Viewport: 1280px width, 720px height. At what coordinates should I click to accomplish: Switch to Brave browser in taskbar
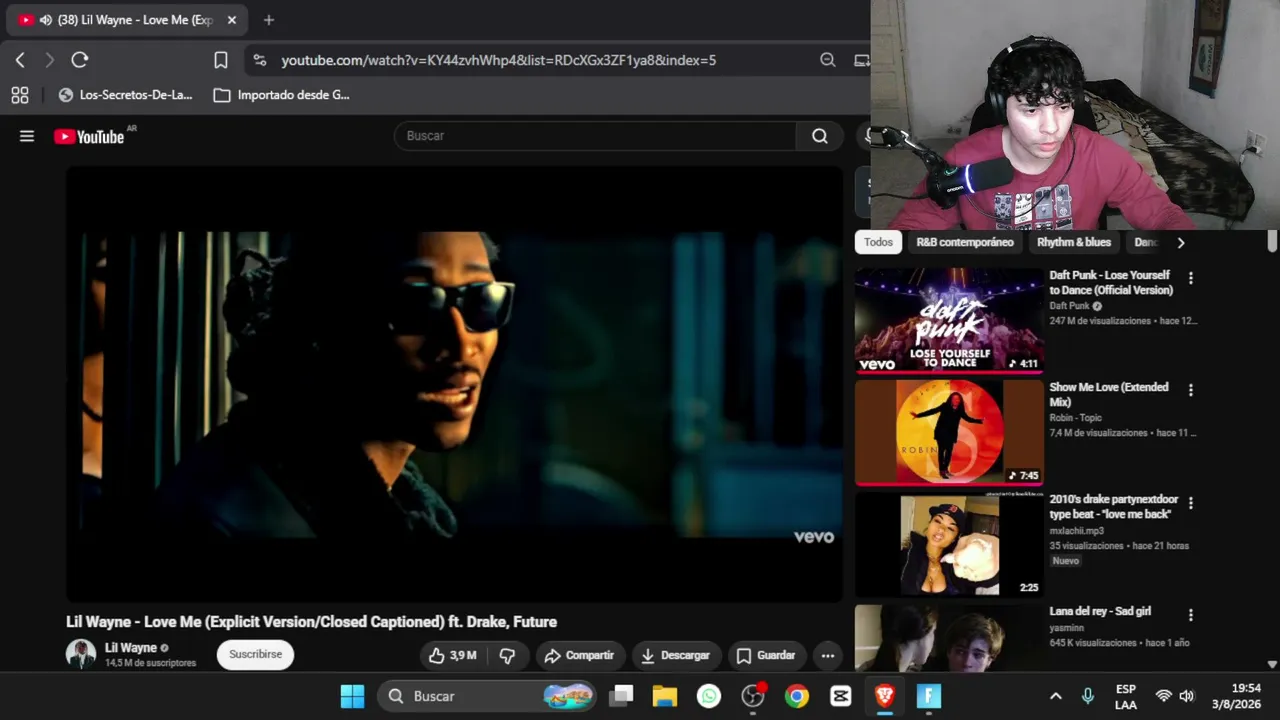coord(885,696)
